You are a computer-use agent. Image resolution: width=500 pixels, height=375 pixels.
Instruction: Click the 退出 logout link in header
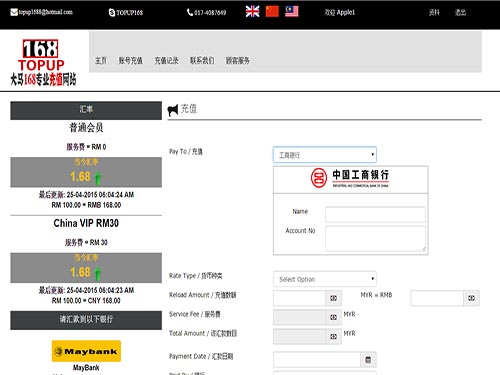click(x=460, y=13)
